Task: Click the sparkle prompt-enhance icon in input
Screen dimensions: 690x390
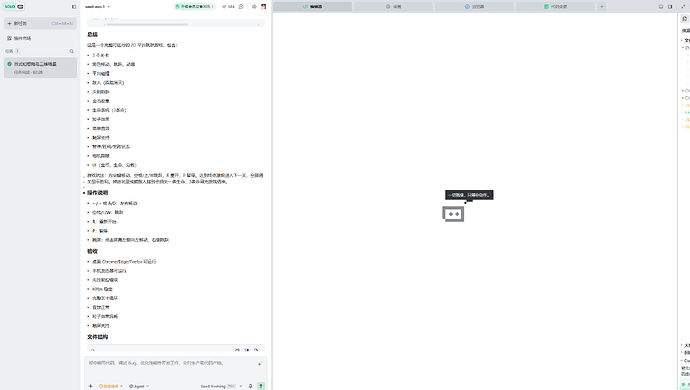Action: coord(260,364)
